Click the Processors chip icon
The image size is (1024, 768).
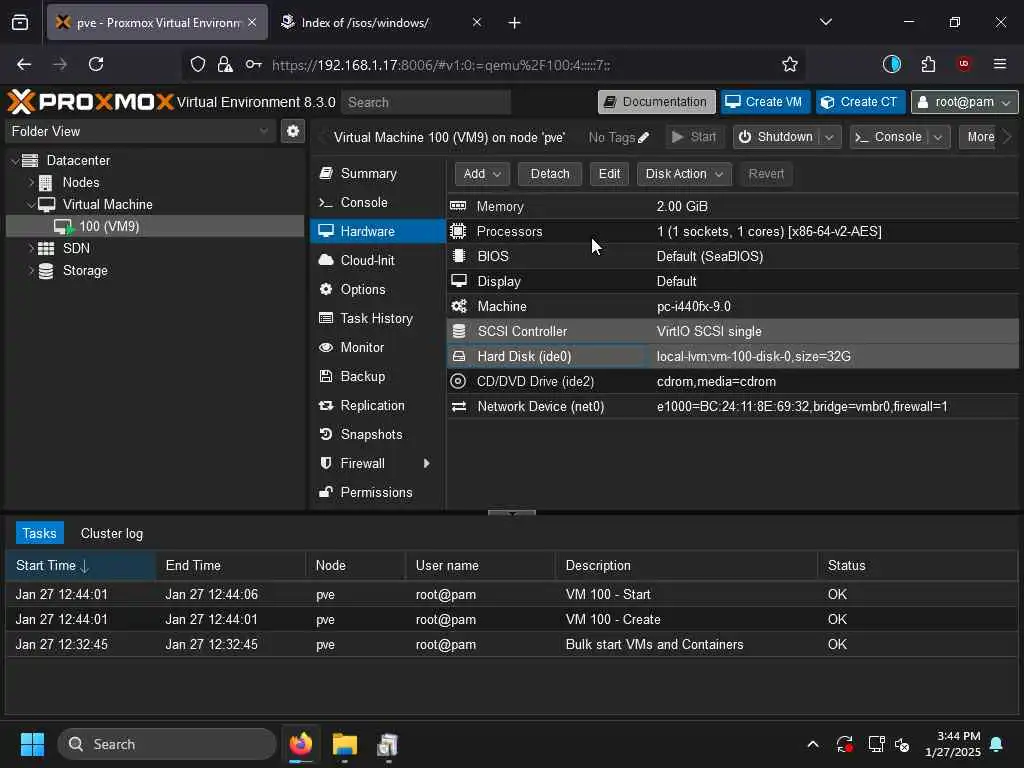coord(458,231)
